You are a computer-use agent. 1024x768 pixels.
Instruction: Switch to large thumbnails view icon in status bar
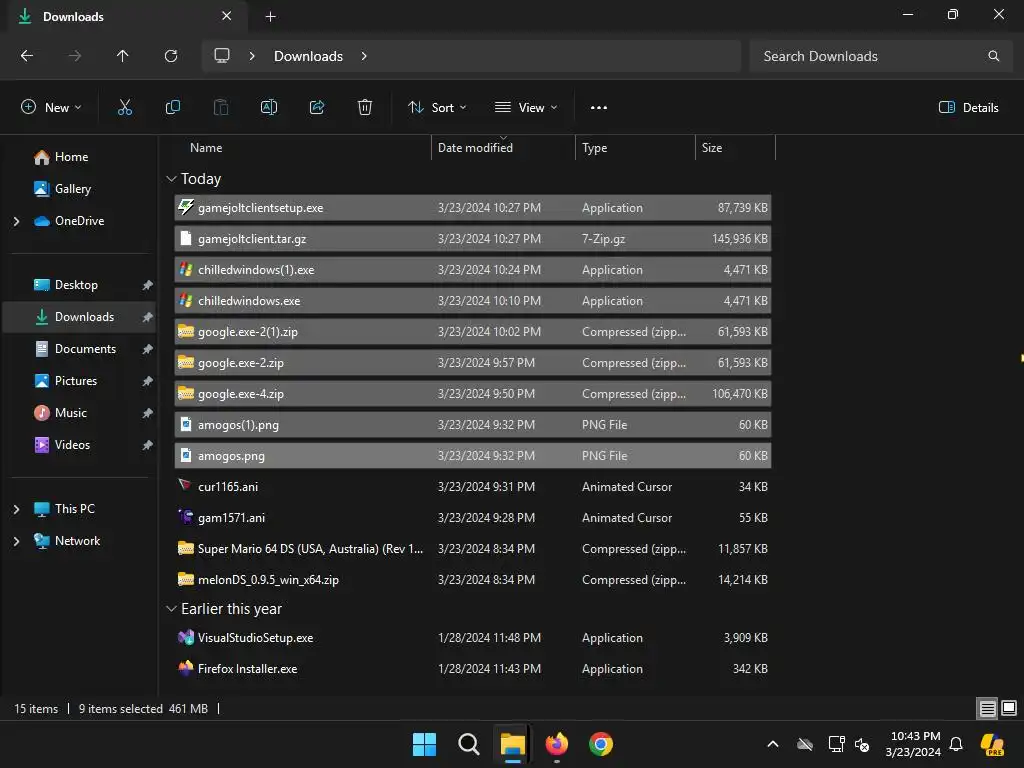(x=1009, y=709)
